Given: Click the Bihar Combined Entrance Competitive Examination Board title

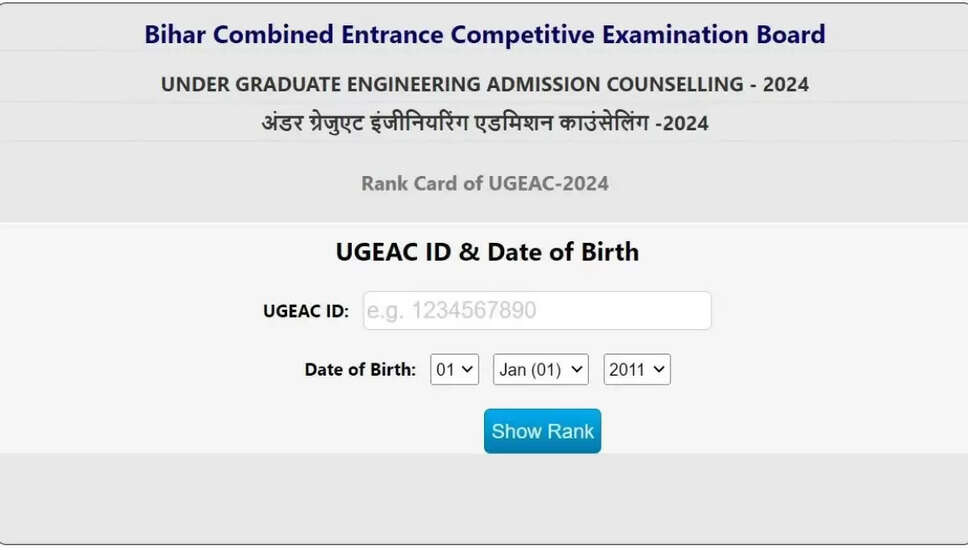Looking at the screenshot, I should coord(484,34).
